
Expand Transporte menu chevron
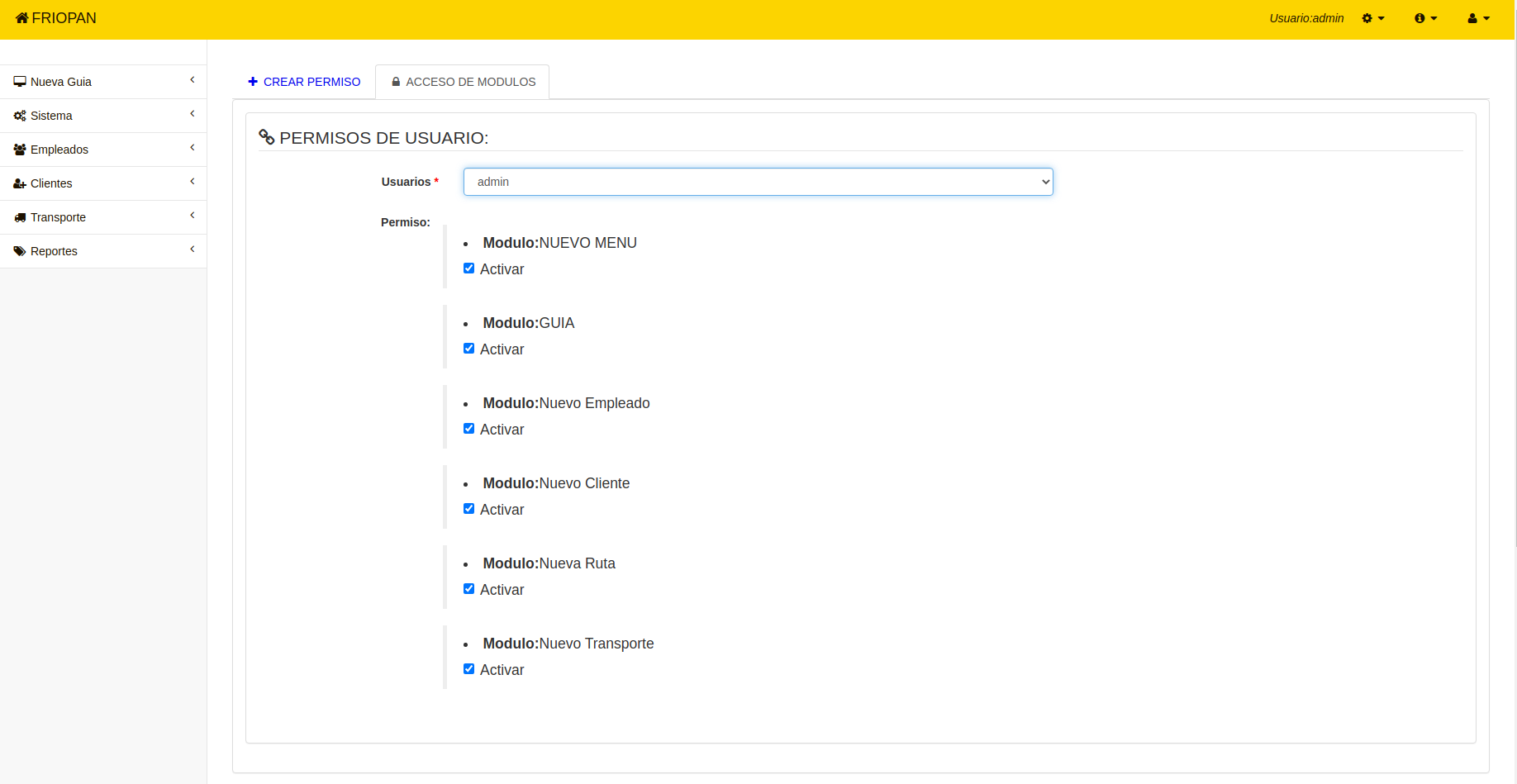click(x=193, y=216)
